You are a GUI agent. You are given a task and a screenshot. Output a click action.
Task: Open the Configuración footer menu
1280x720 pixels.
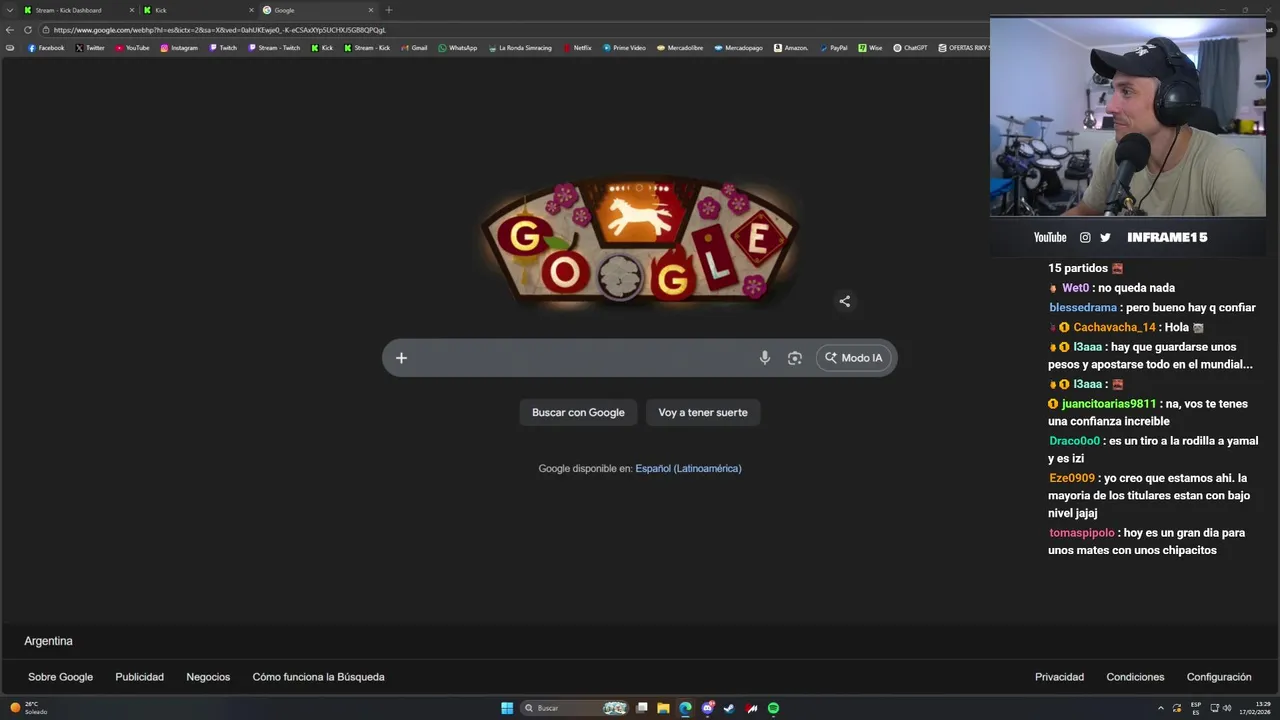pyautogui.click(x=1219, y=677)
